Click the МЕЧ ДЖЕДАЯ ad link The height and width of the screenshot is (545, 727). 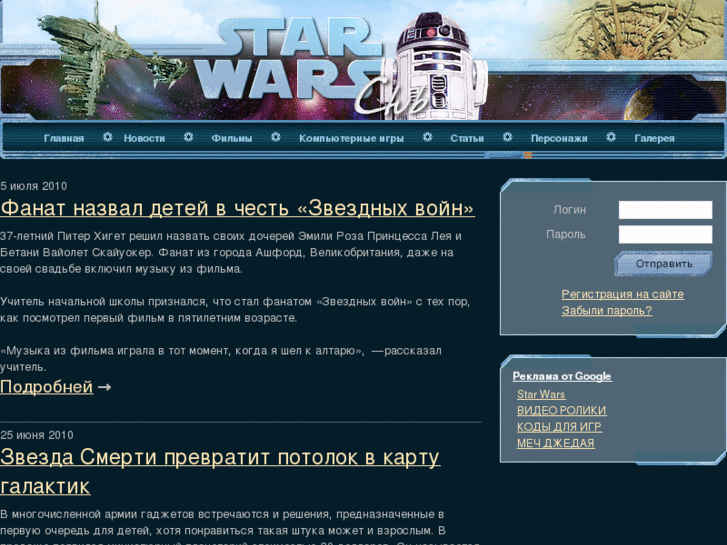click(x=555, y=443)
